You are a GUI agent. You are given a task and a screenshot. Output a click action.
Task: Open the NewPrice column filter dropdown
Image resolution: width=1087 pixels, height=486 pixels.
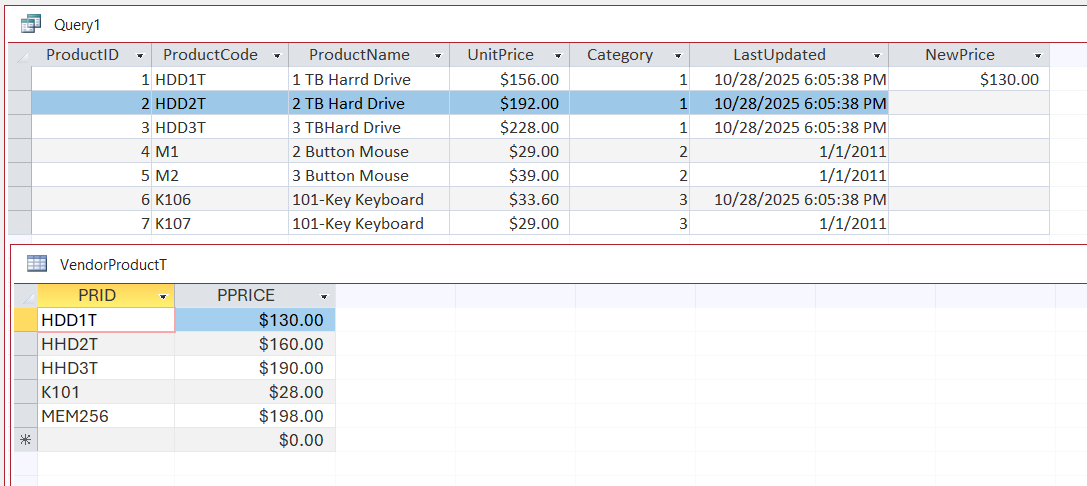[1038, 56]
